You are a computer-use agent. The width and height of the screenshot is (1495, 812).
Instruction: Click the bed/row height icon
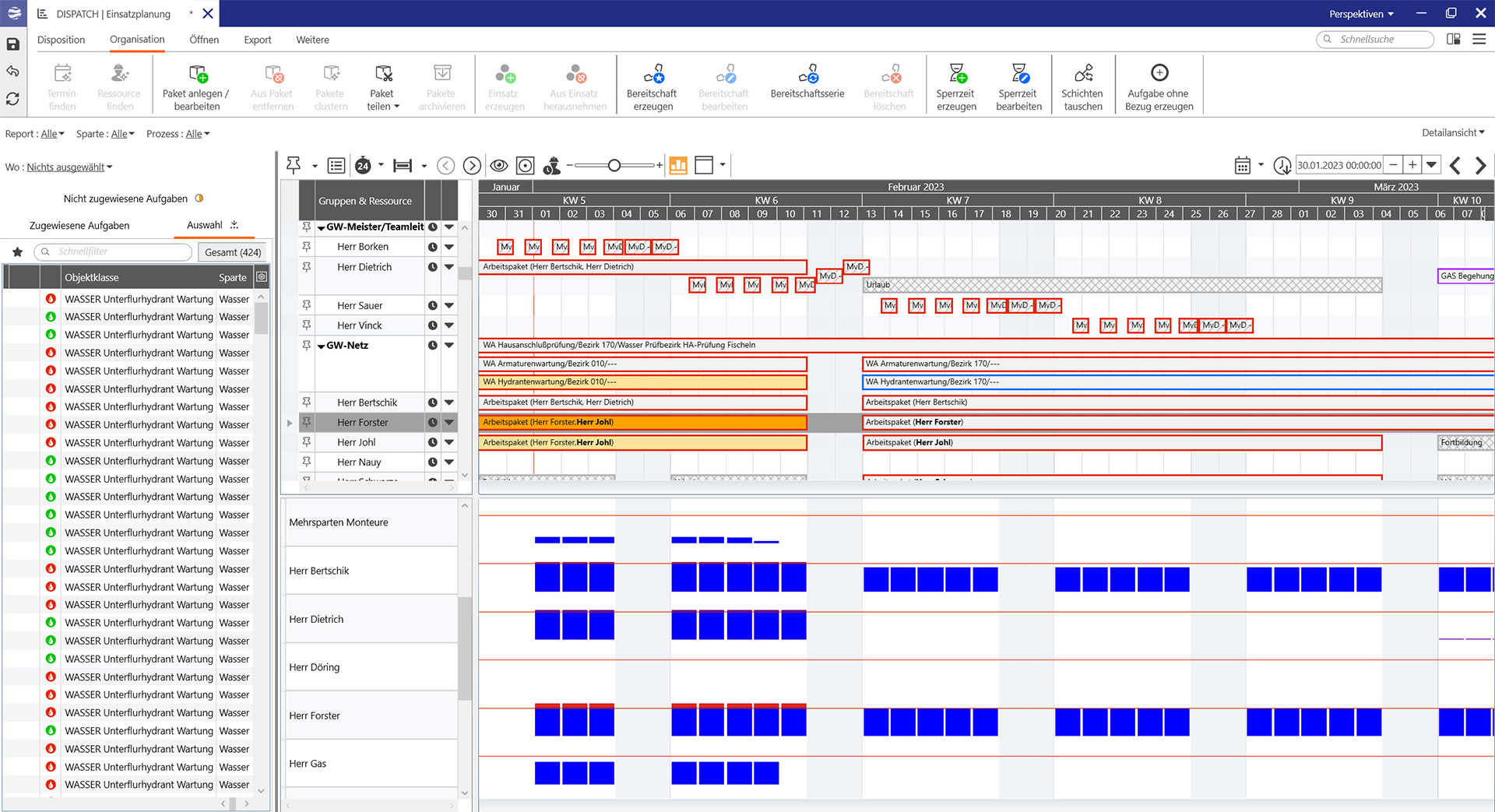point(403,165)
